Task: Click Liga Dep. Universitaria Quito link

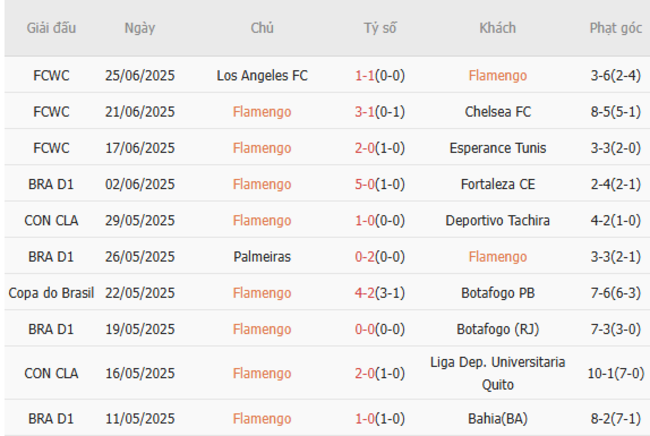Action: (x=497, y=372)
